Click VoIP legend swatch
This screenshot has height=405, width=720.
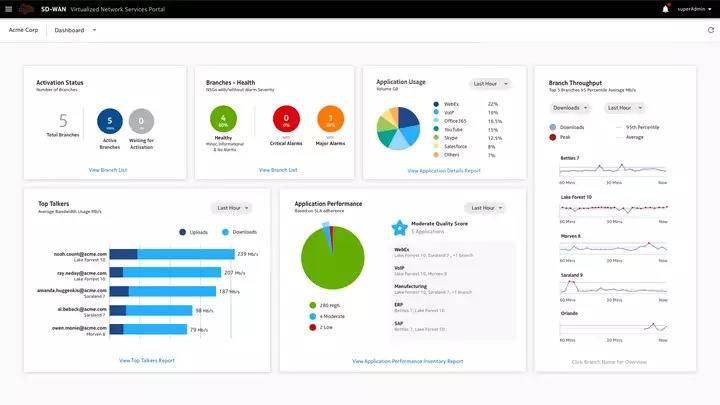click(436, 112)
